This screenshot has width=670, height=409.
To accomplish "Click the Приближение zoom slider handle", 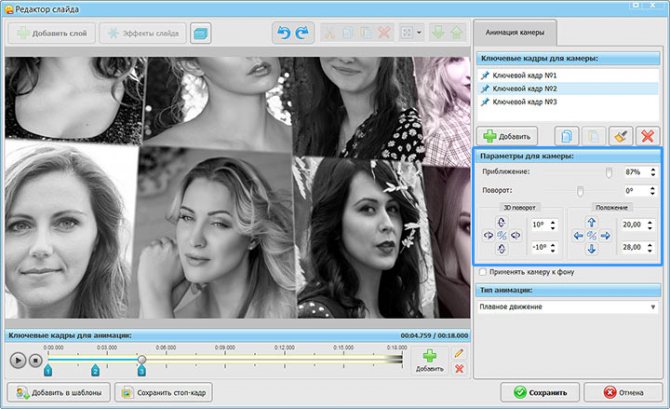I will click(608, 172).
